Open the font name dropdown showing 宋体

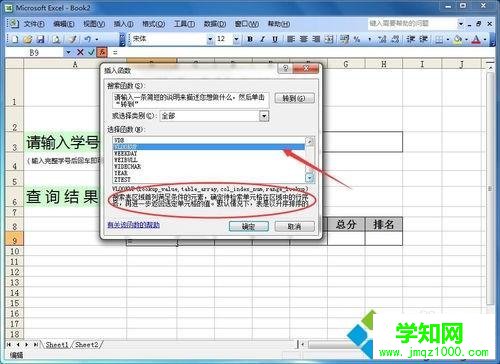210,39
